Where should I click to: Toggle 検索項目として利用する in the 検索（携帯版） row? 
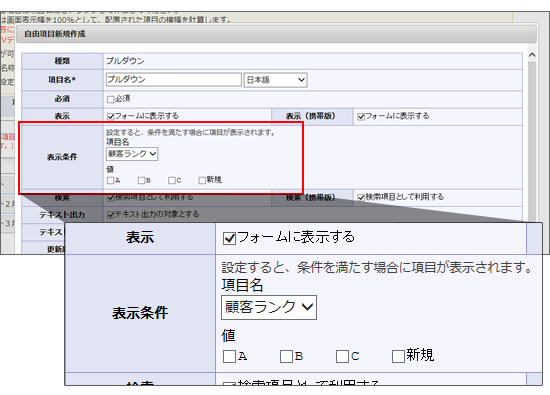pyautogui.click(x=361, y=197)
